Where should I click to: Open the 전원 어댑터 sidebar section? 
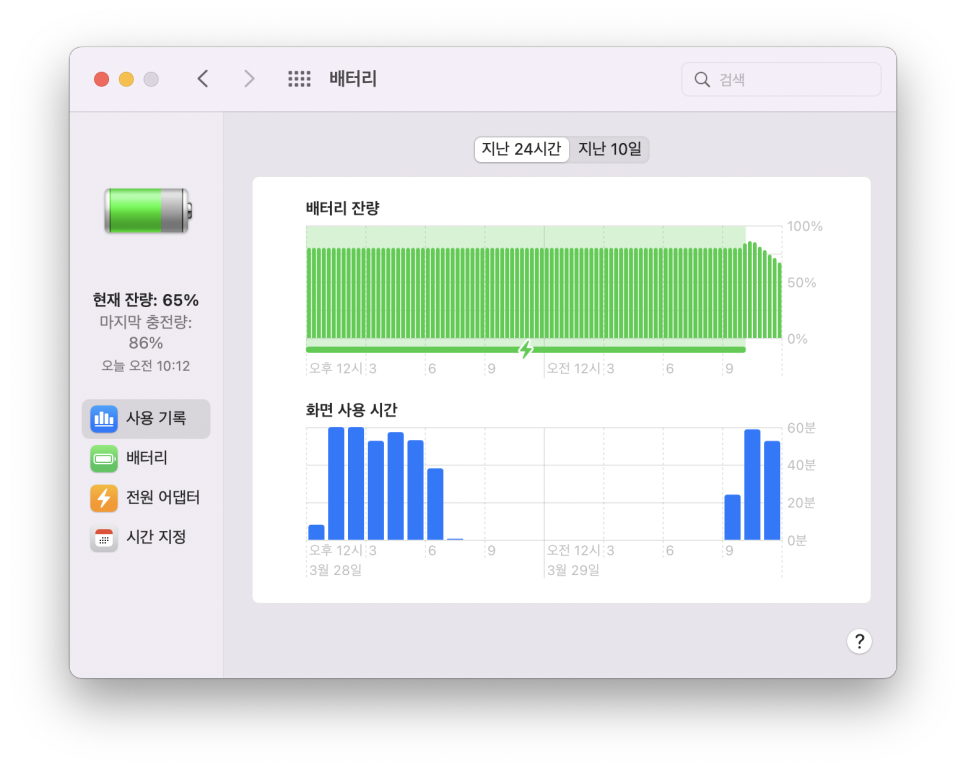coord(146,498)
